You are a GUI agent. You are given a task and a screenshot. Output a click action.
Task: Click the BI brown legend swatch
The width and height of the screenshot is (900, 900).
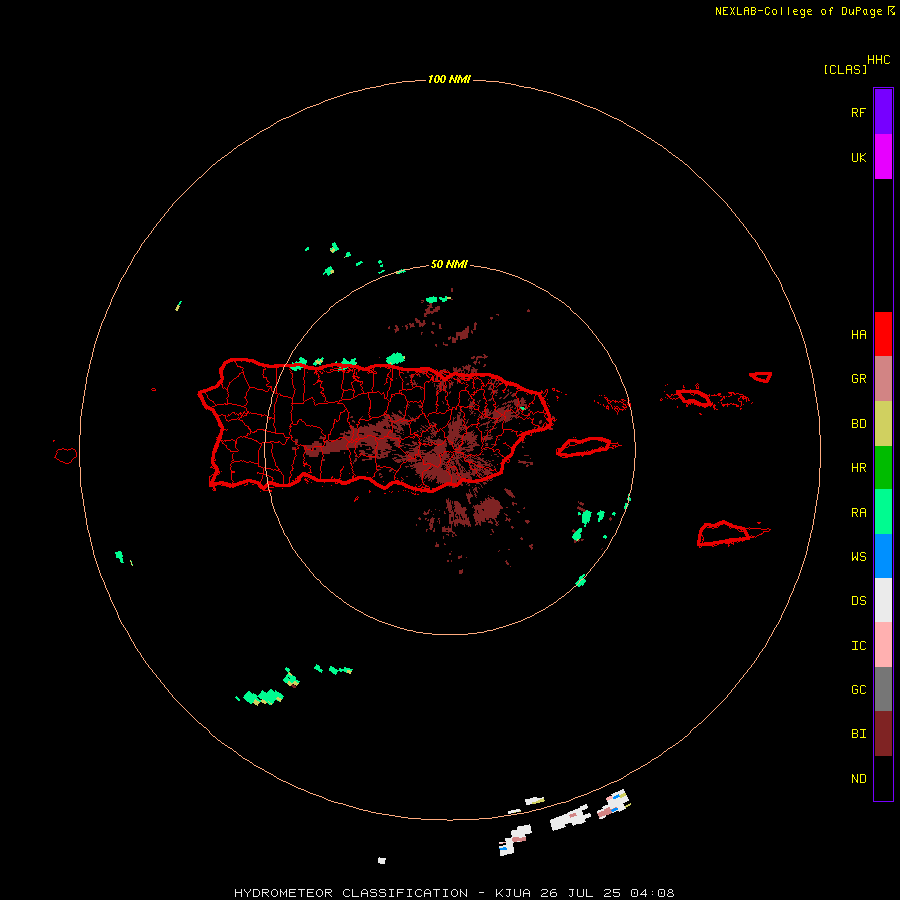(883, 734)
